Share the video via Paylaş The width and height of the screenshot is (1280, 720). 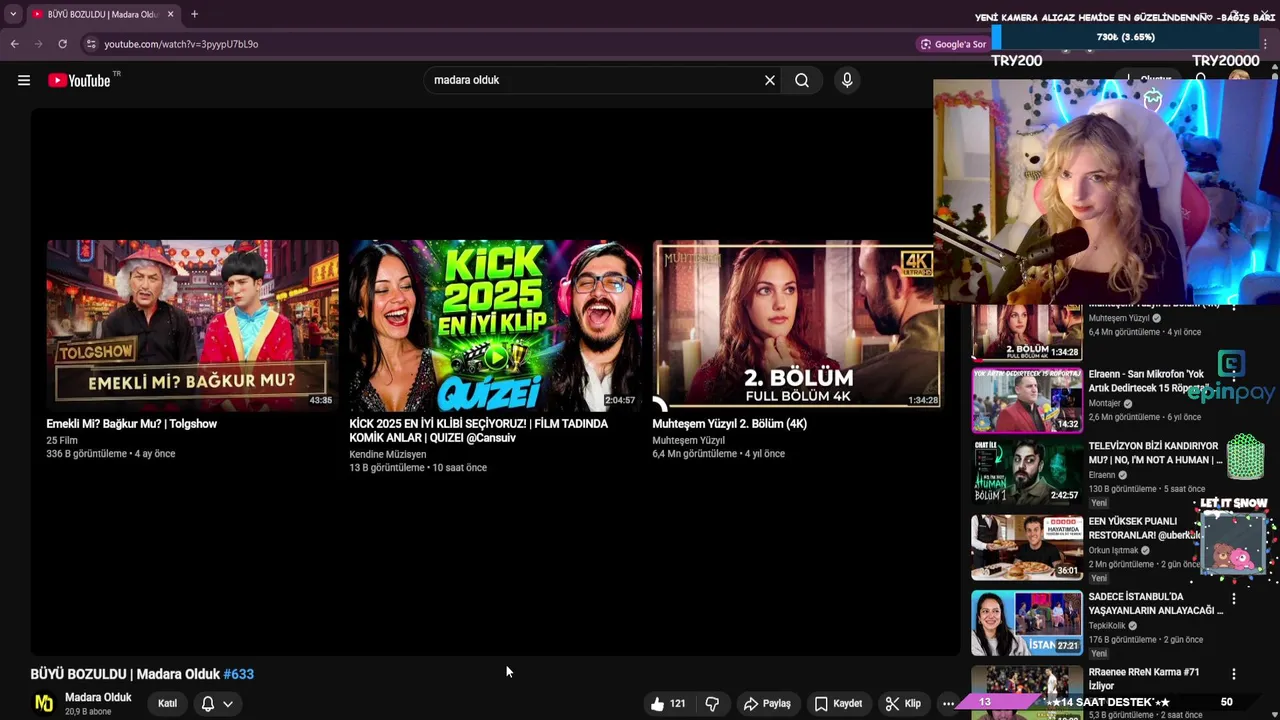click(767, 704)
